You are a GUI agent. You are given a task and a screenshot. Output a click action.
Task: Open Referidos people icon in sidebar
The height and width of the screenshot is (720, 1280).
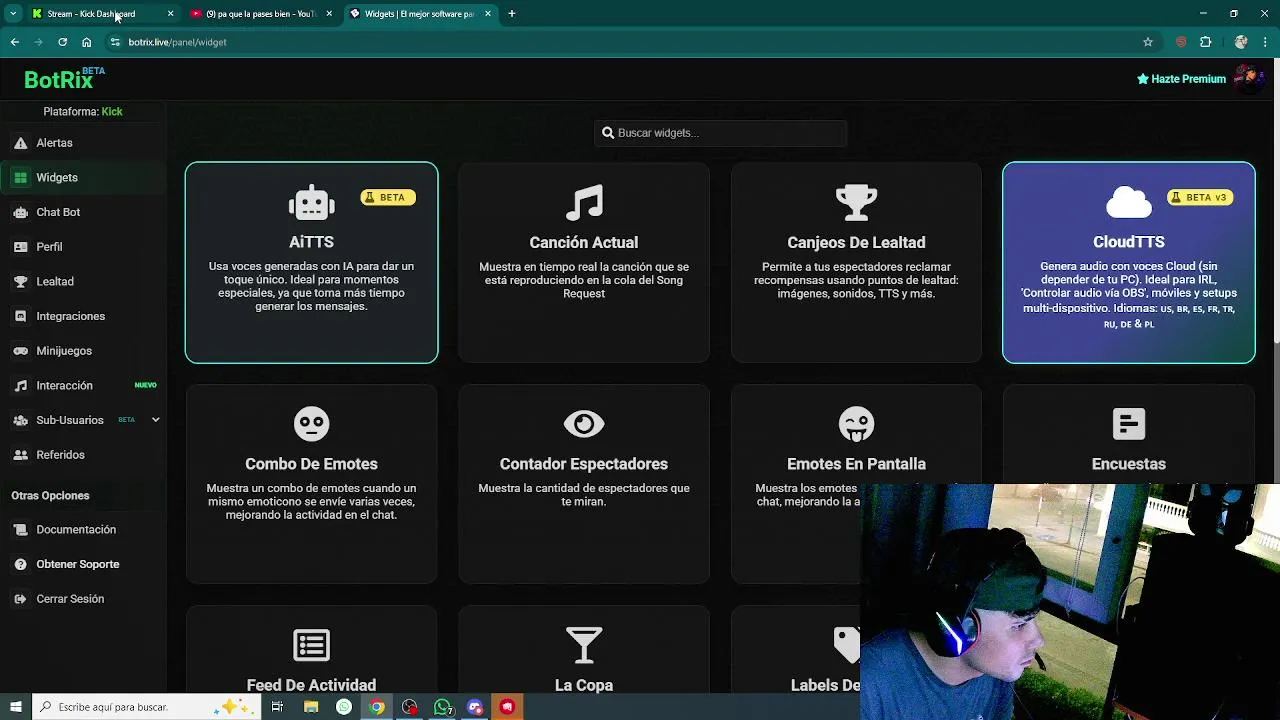point(20,455)
